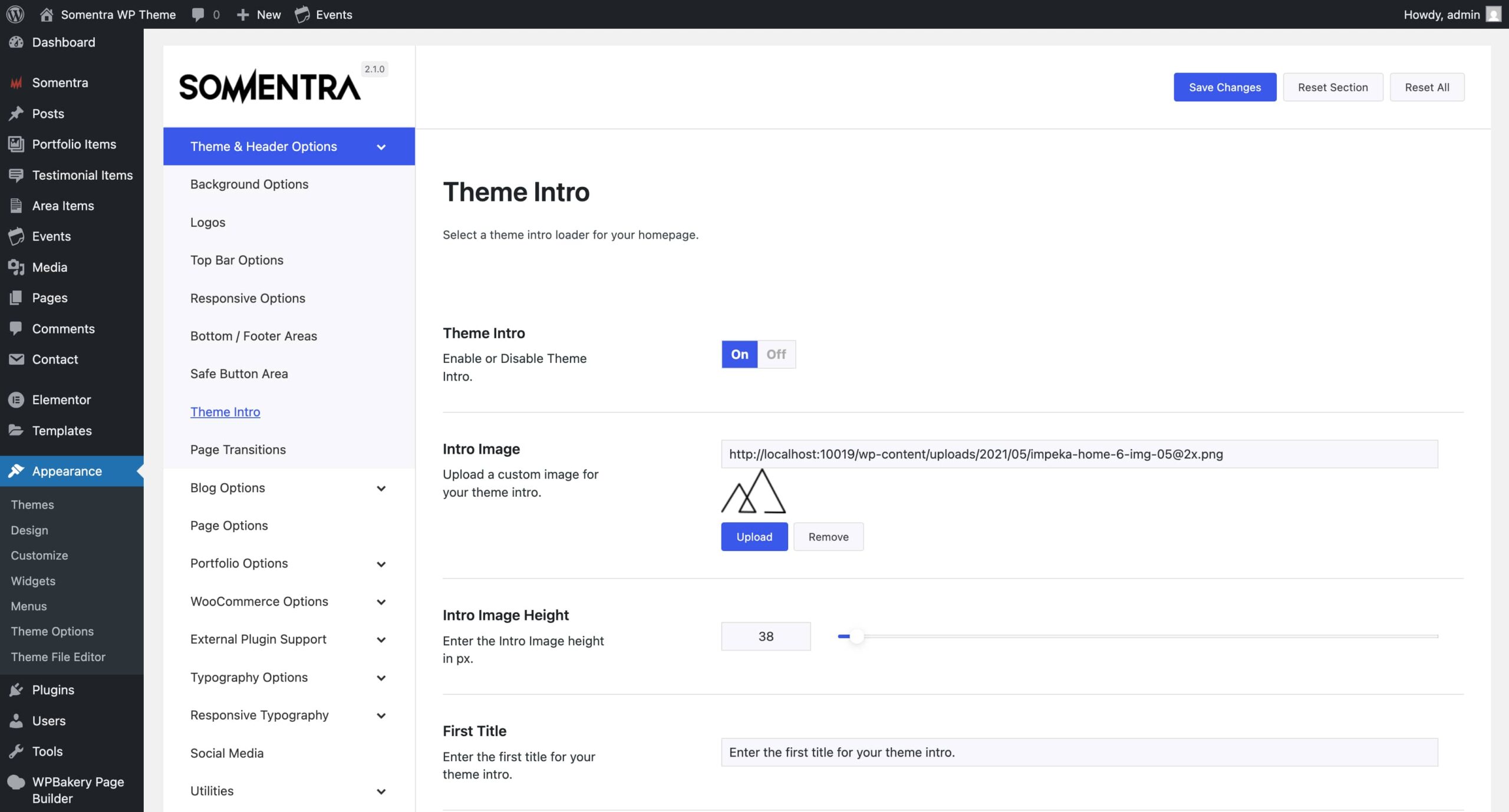Click the Theme Intro sidebar link
This screenshot has height=812, width=1509.
pyautogui.click(x=225, y=412)
